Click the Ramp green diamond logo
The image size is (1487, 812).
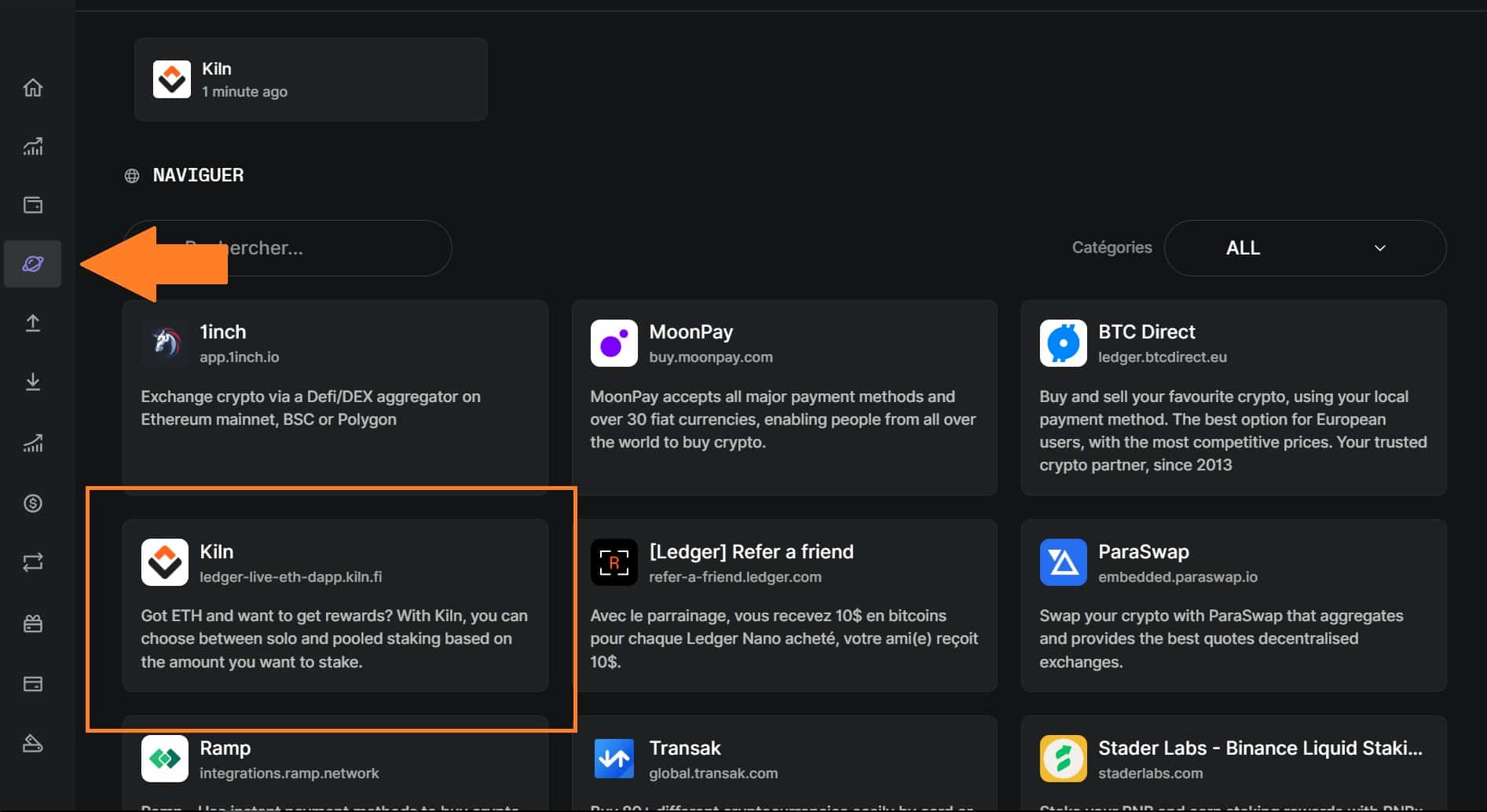point(165,759)
